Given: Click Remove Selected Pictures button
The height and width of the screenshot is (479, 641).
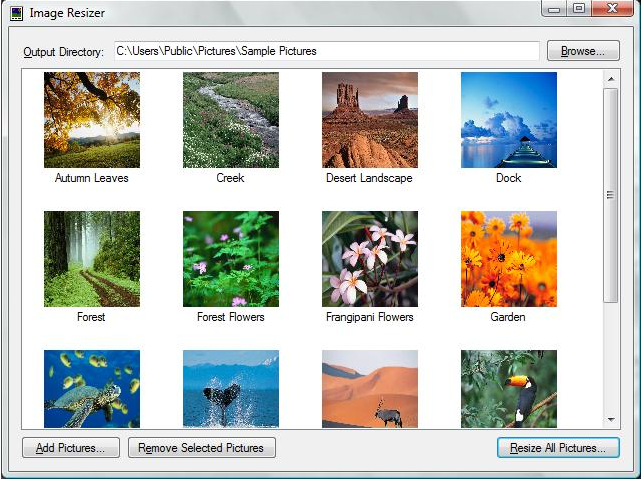Looking at the screenshot, I should pyautogui.click(x=202, y=448).
